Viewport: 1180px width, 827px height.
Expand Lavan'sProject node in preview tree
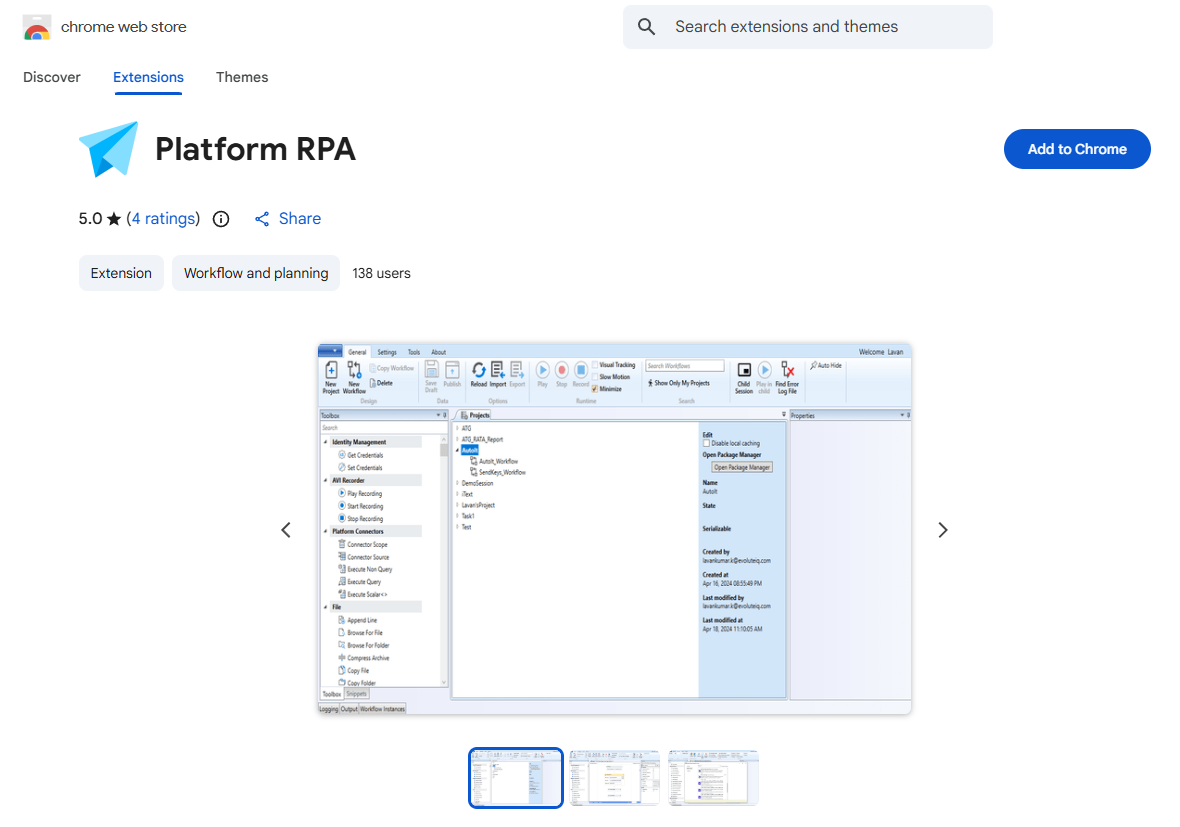click(458, 505)
